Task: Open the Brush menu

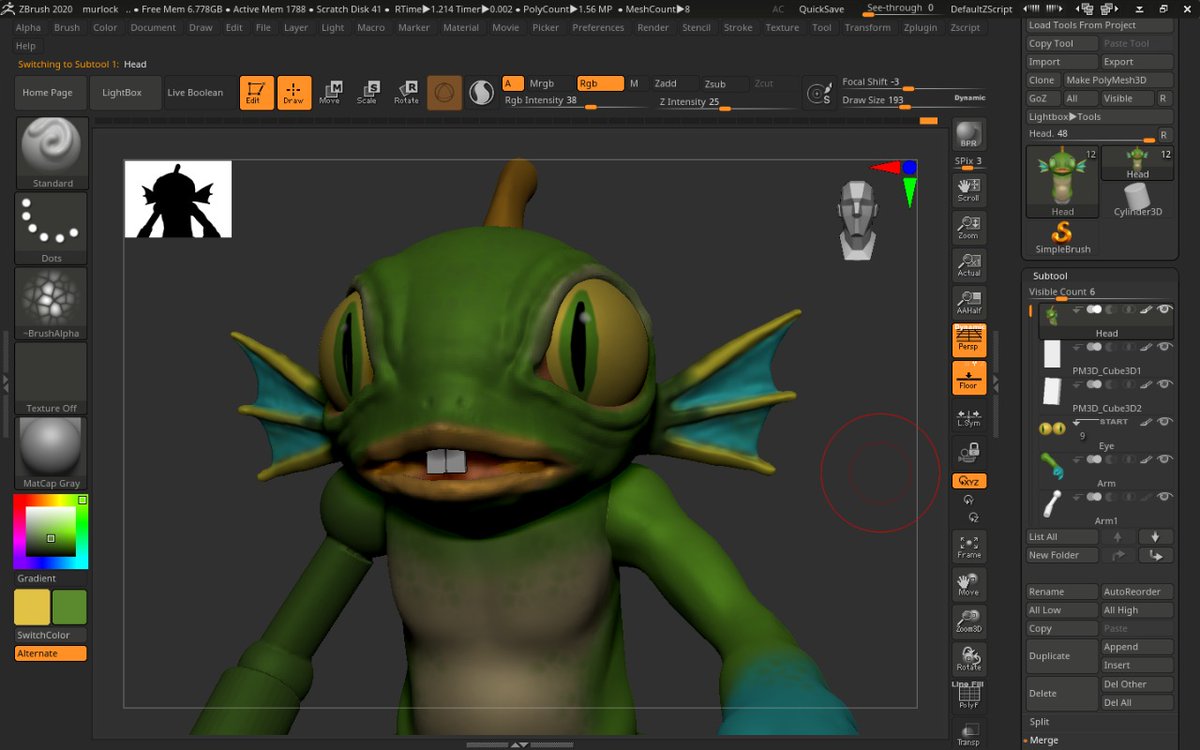Action: click(x=67, y=28)
